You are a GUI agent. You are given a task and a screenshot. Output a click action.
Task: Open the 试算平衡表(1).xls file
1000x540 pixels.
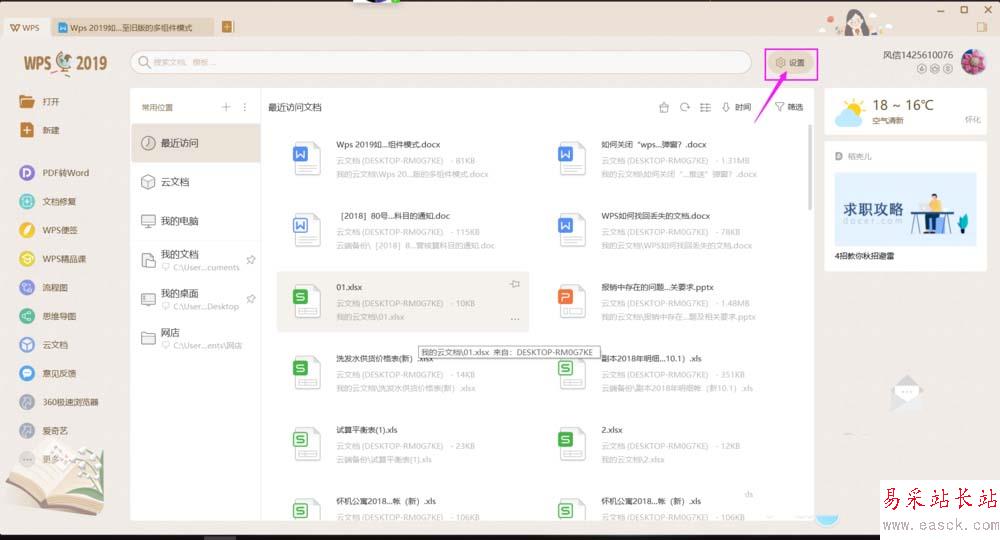pyautogui.click(x=403, y=444)
